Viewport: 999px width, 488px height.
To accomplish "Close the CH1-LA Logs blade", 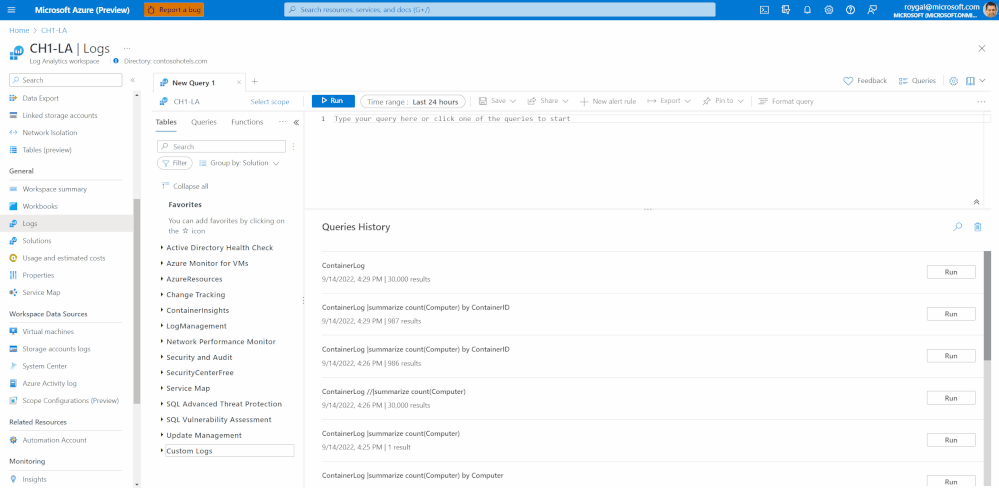I will coord(982,48).
